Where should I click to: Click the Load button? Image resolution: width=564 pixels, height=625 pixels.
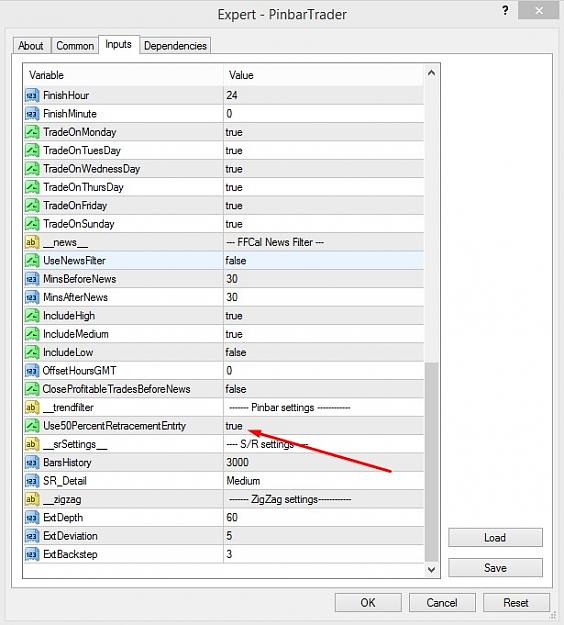click(495, 538)
